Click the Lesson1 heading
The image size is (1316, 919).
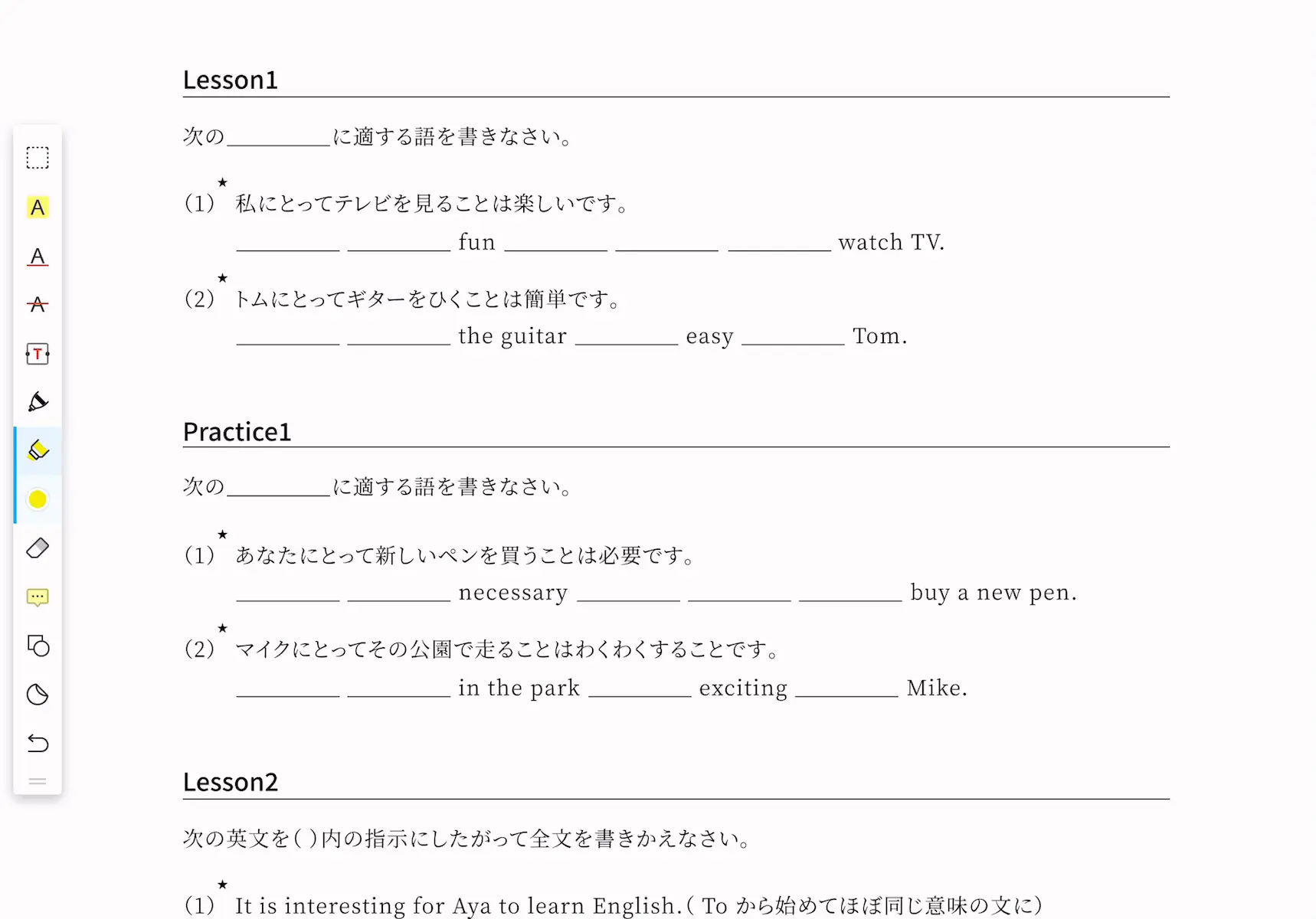pyautogui.click(x=230, y=80)
